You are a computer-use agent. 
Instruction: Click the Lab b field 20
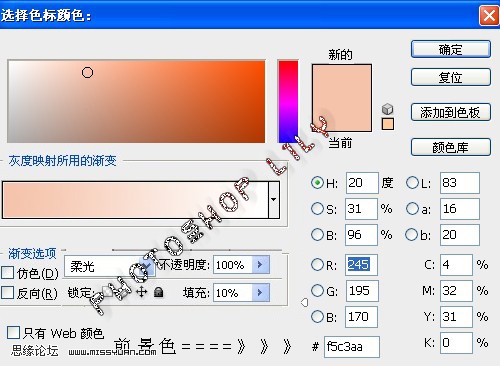pos(460,234)
